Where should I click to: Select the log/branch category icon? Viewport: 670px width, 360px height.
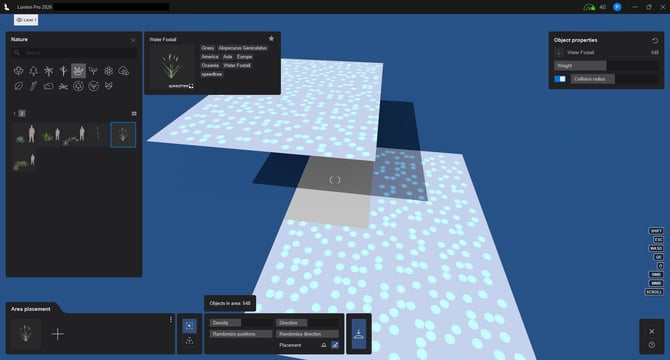tap(33, 86)
